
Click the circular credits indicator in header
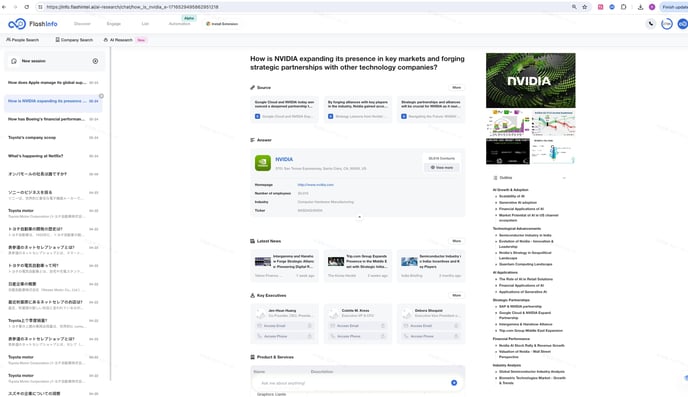666,24
